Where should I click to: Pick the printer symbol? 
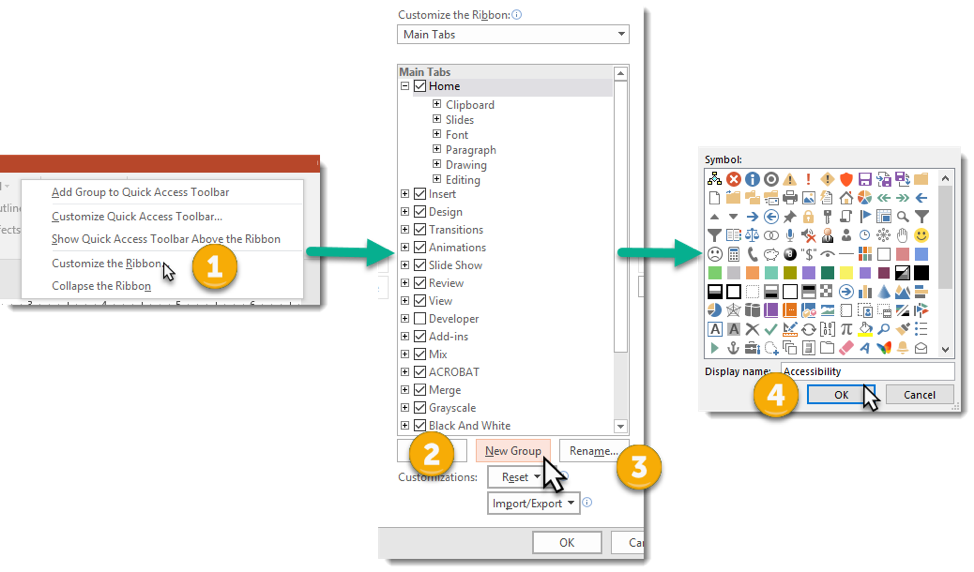pos(790,197)
